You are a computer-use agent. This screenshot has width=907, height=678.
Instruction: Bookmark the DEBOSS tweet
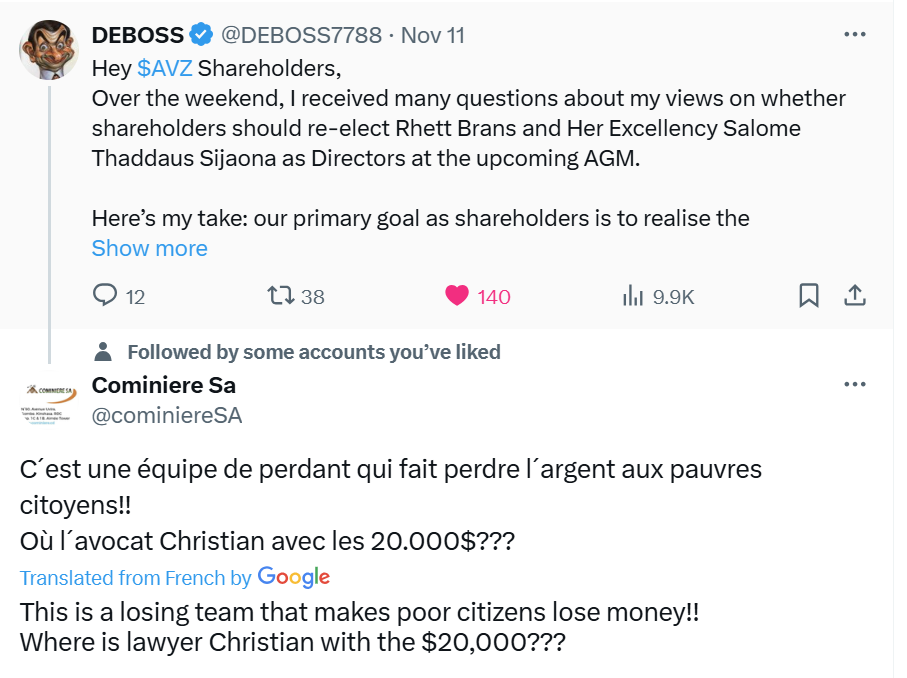click(809, 296)
